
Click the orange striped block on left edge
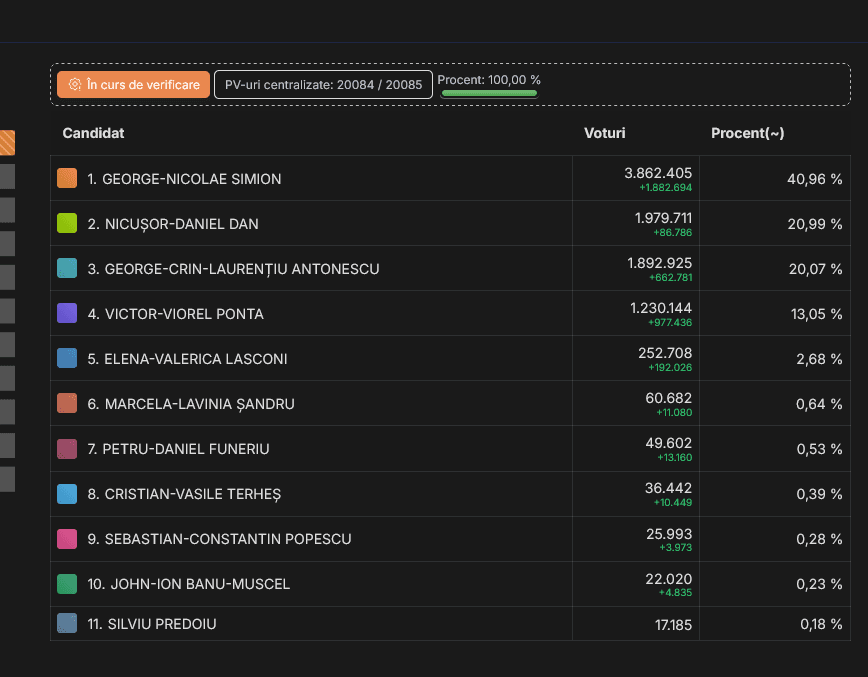(7, 143)
